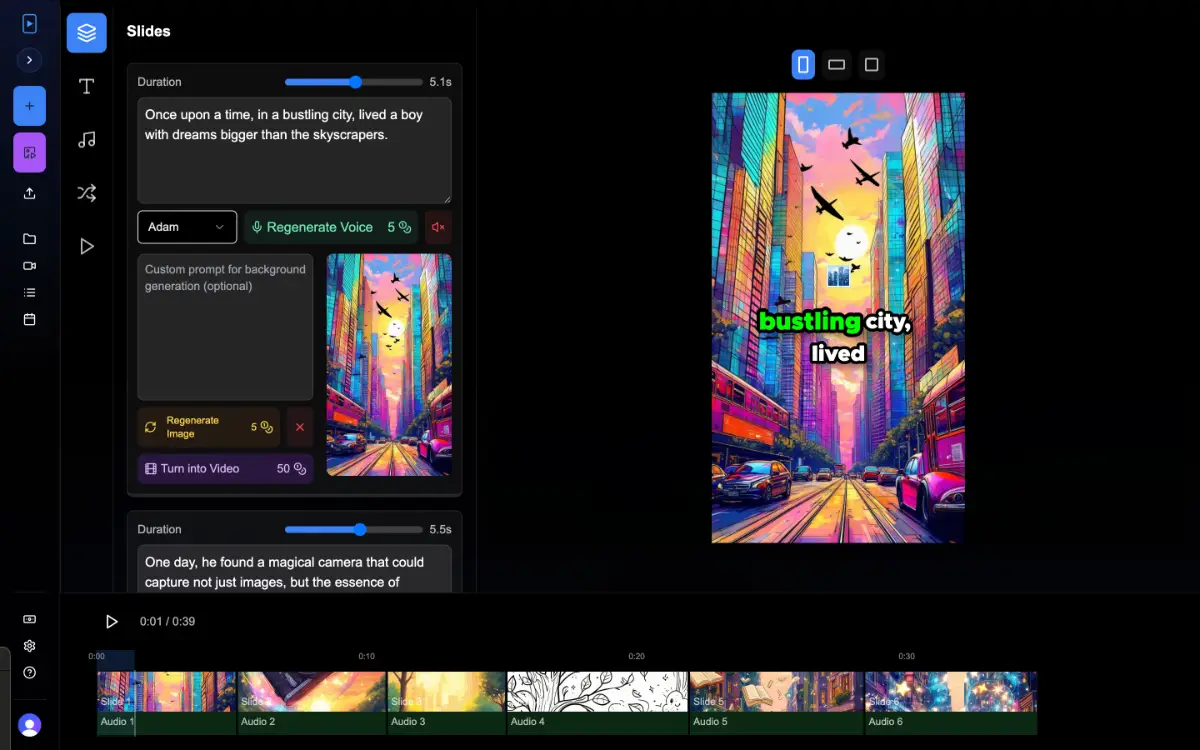Select the Text tool icon
Screen dimensions: 1200x750
(x=87, y=86)
